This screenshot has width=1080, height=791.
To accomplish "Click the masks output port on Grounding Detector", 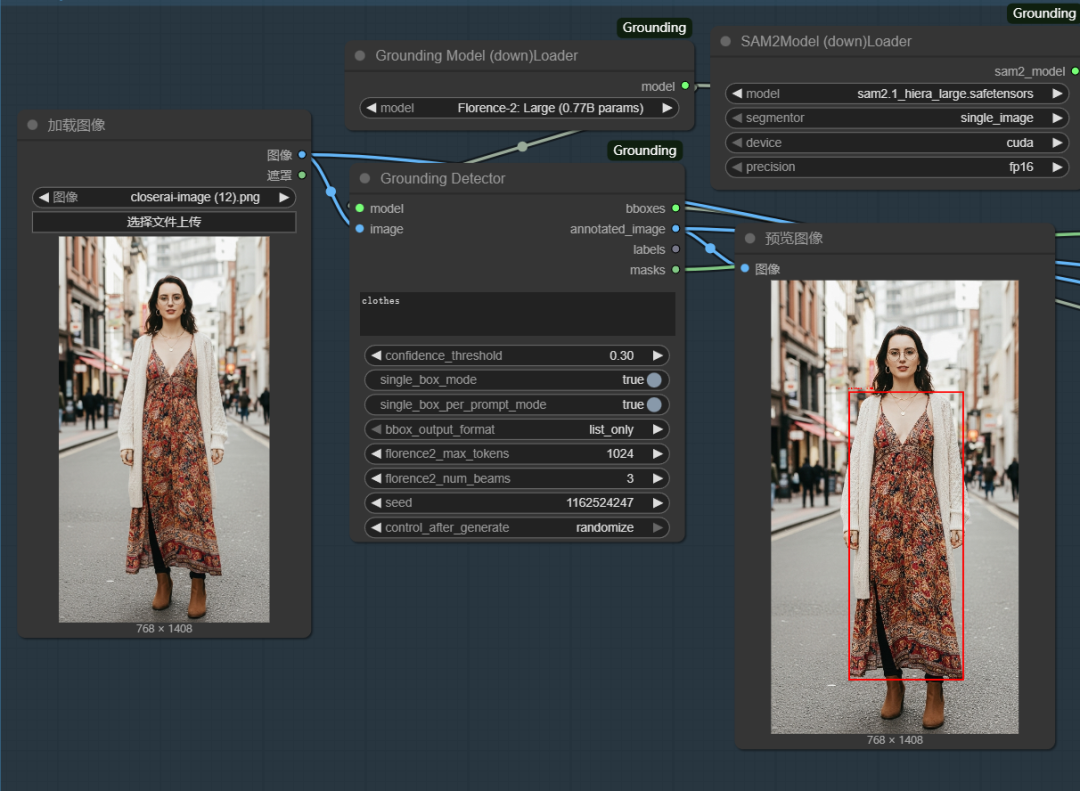I will click(x=676, y=270).
